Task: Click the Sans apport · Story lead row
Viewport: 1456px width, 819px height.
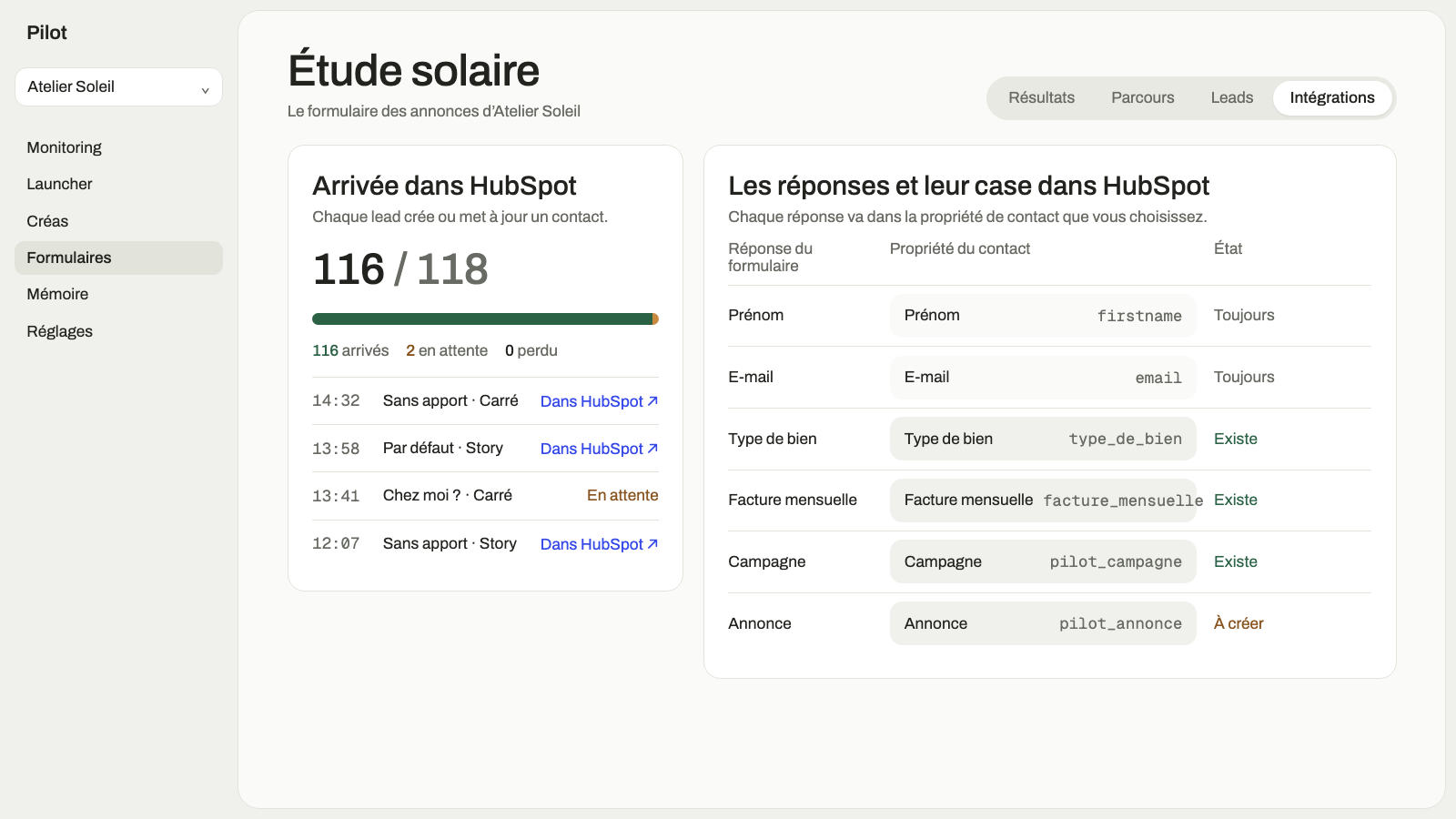Action: coord(485,543)
